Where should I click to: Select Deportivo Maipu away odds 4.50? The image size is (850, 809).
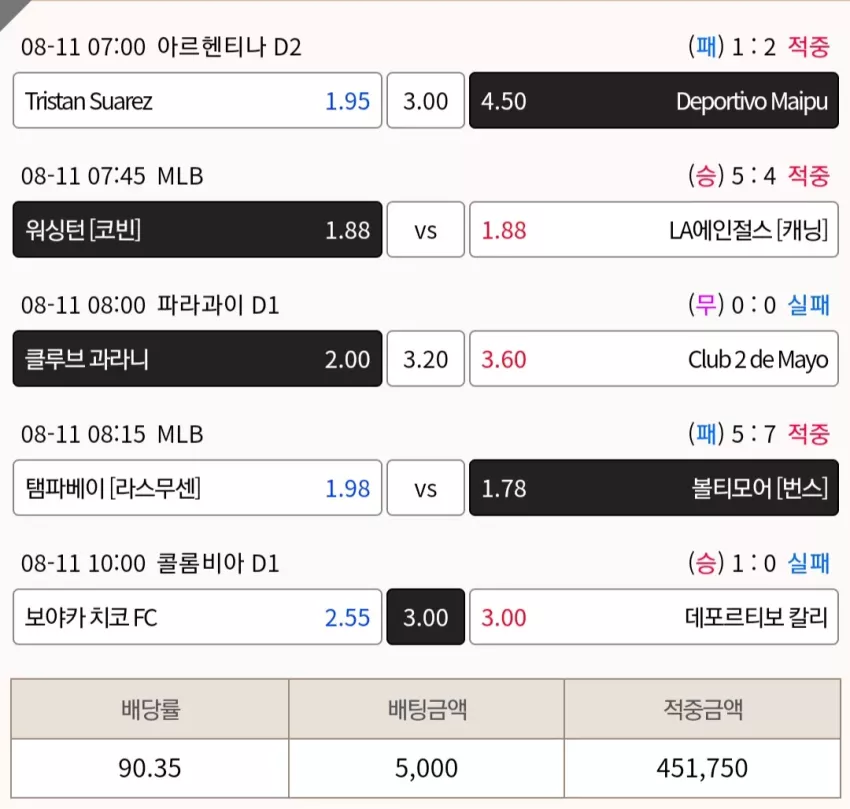(x=654, y=100)
